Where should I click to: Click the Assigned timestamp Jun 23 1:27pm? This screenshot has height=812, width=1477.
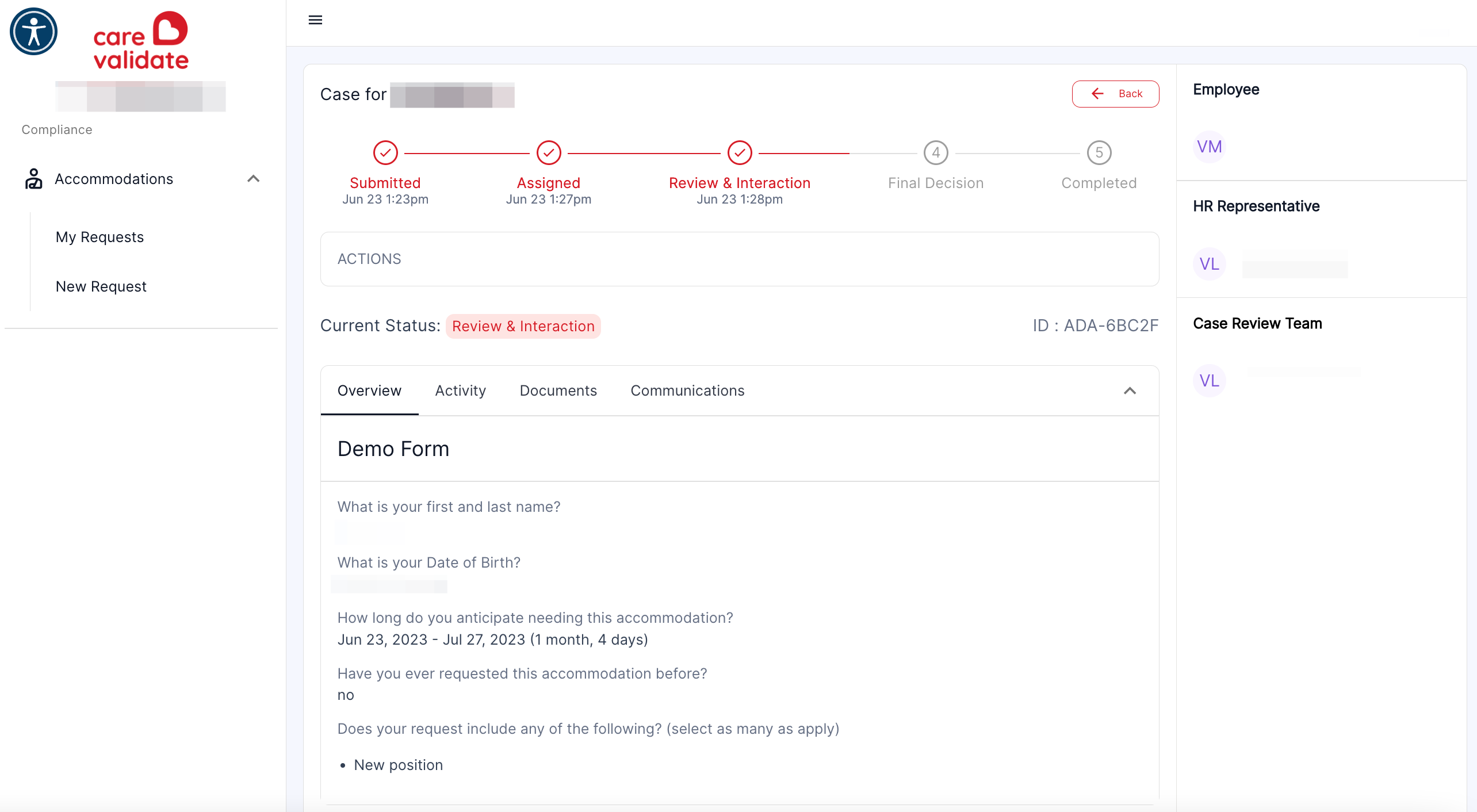pyautogui.click(x=549, y=199)
